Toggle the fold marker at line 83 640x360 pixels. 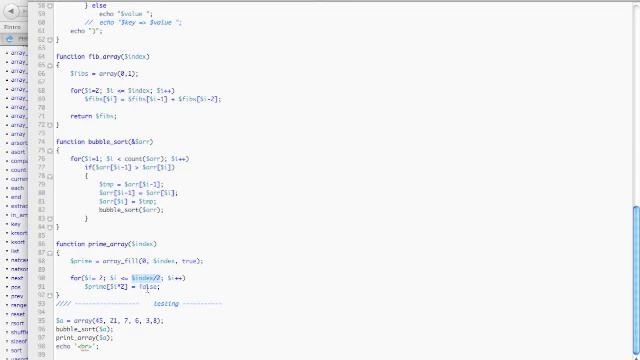coord(50,219)
